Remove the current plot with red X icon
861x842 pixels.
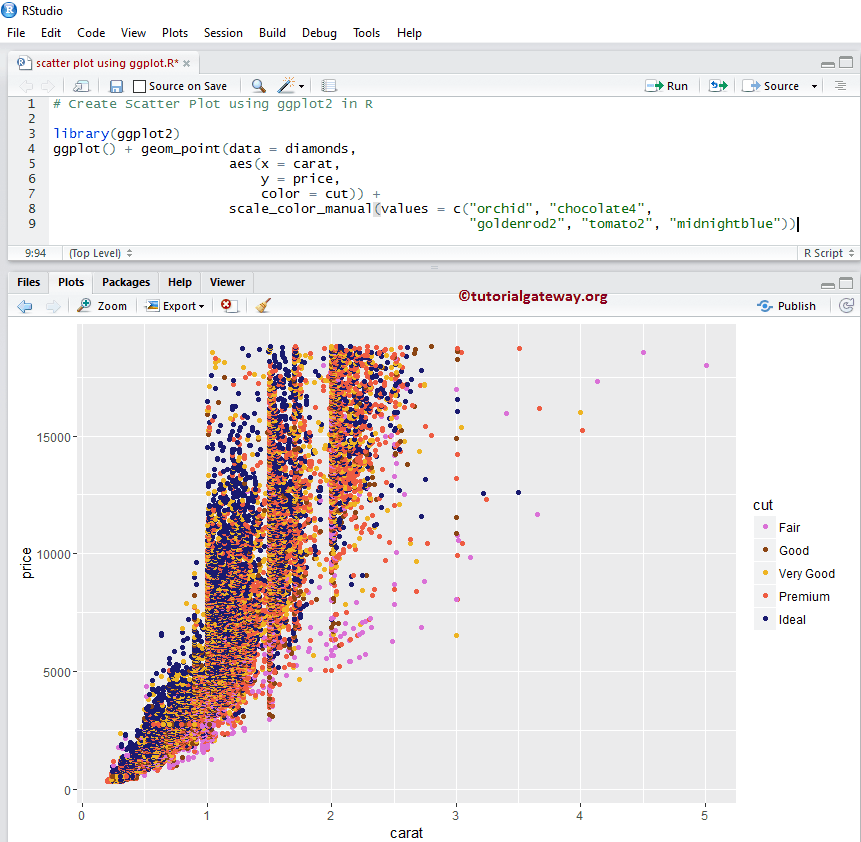pyautogui.click(x=228, y=306)
